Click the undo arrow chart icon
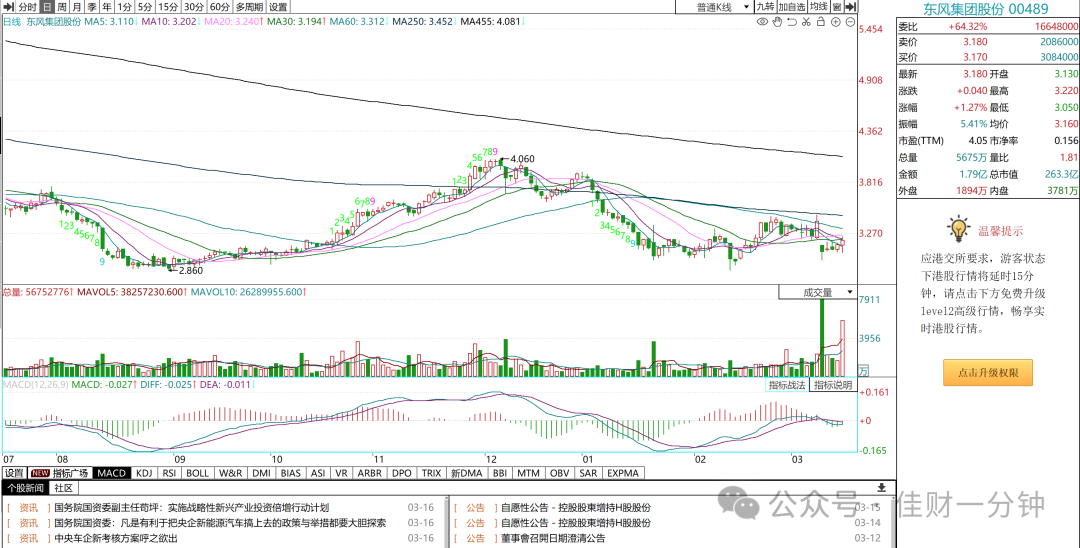The height and width of the screenshot is (548, 1080). tap(792, 21)
